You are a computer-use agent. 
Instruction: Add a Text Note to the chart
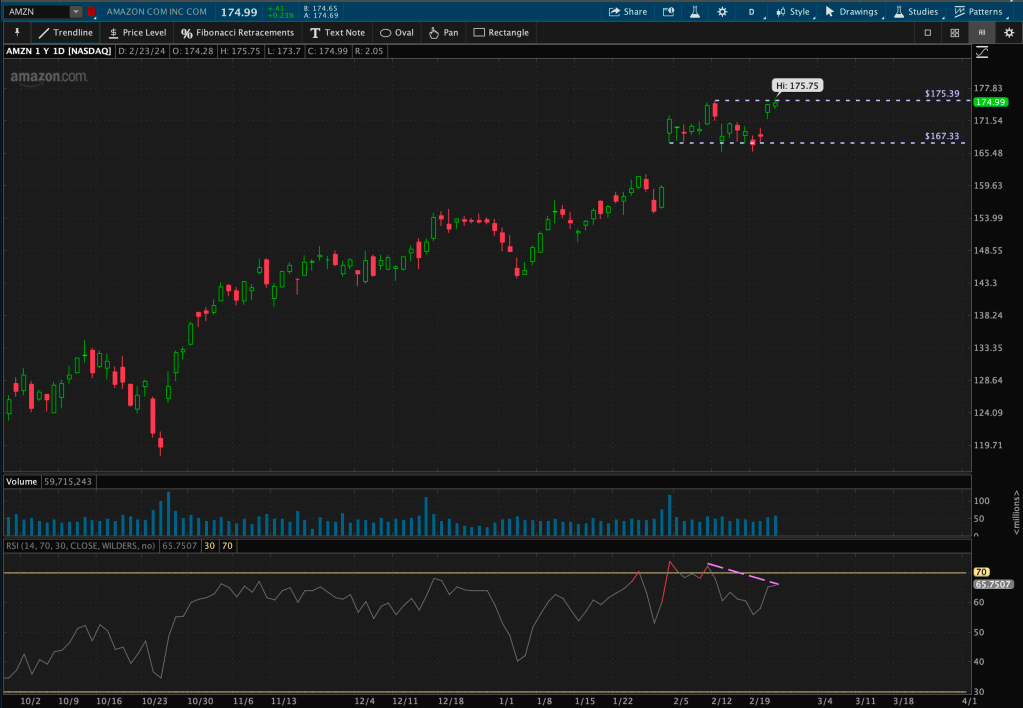[x=337, y=32]
